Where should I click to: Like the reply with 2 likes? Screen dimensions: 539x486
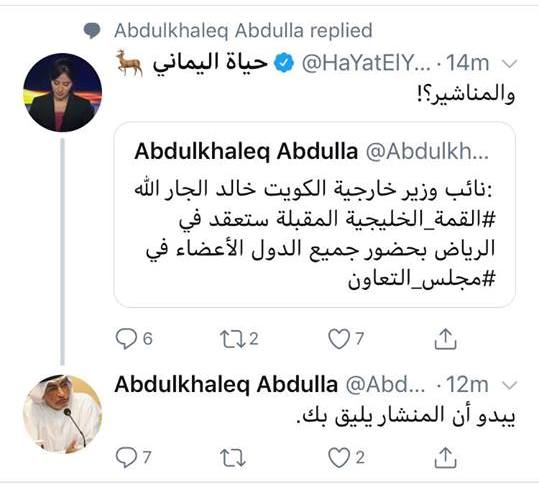(339, 458)
